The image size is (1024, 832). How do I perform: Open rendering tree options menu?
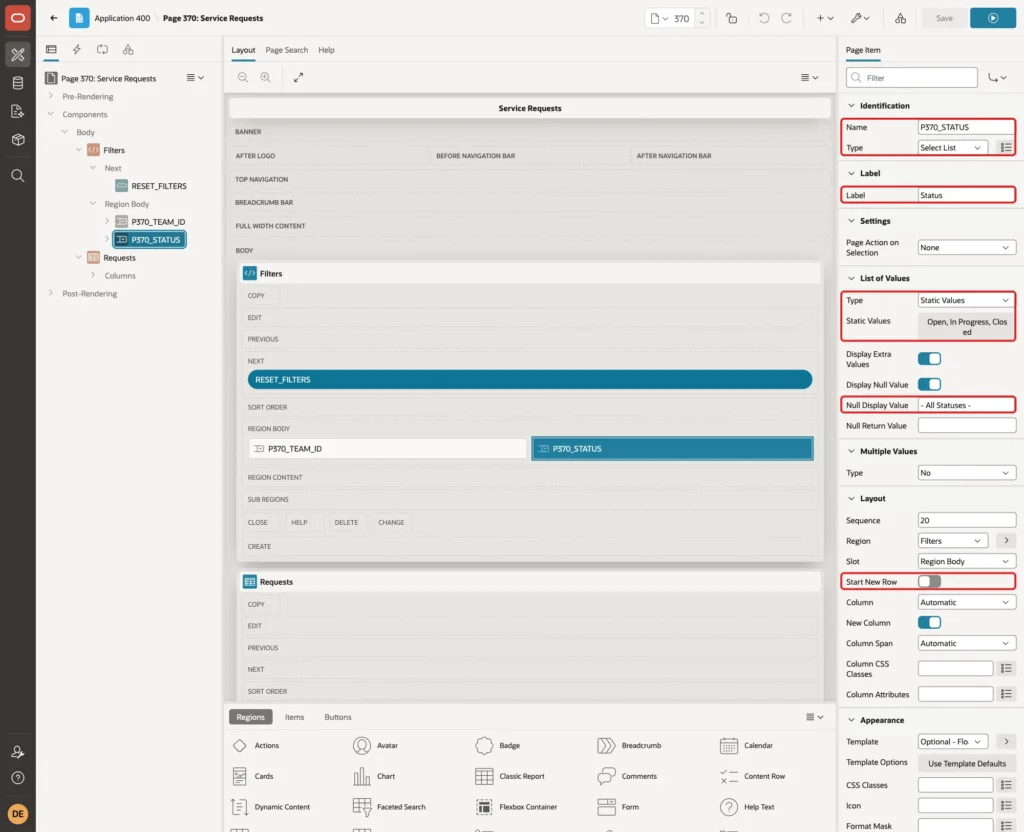(195, 78)
